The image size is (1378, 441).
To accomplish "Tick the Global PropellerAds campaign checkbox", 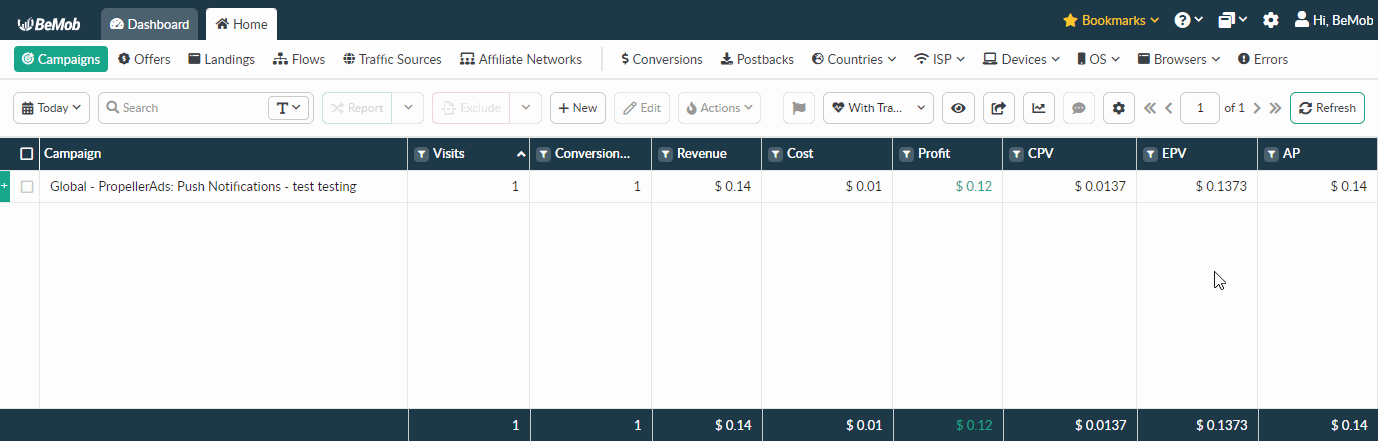I will (27, 186).
